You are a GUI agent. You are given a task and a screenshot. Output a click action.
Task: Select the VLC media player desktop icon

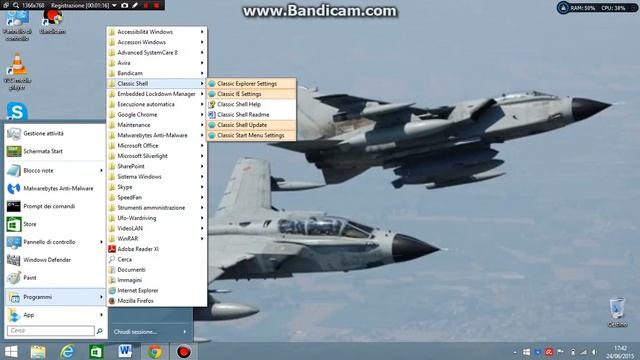(17, 71)
